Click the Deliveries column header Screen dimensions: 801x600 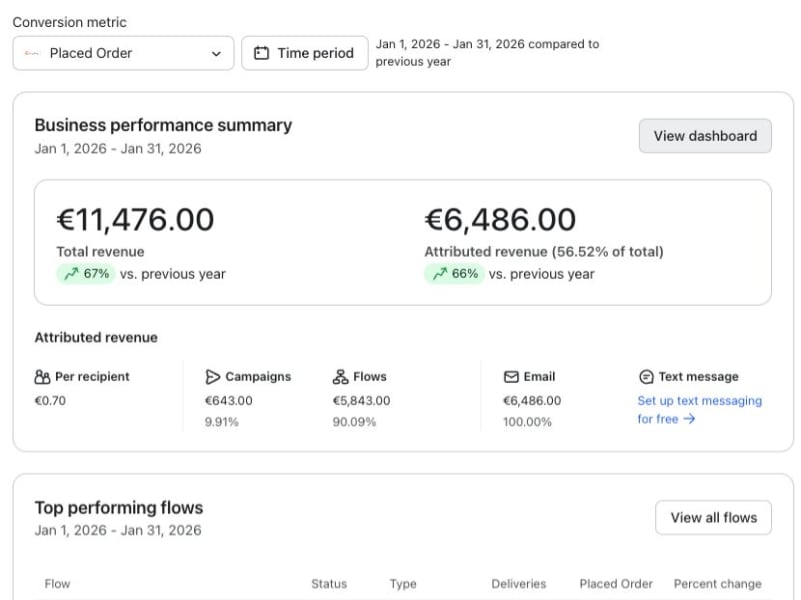pyautogui.click(x=519, y=584)
